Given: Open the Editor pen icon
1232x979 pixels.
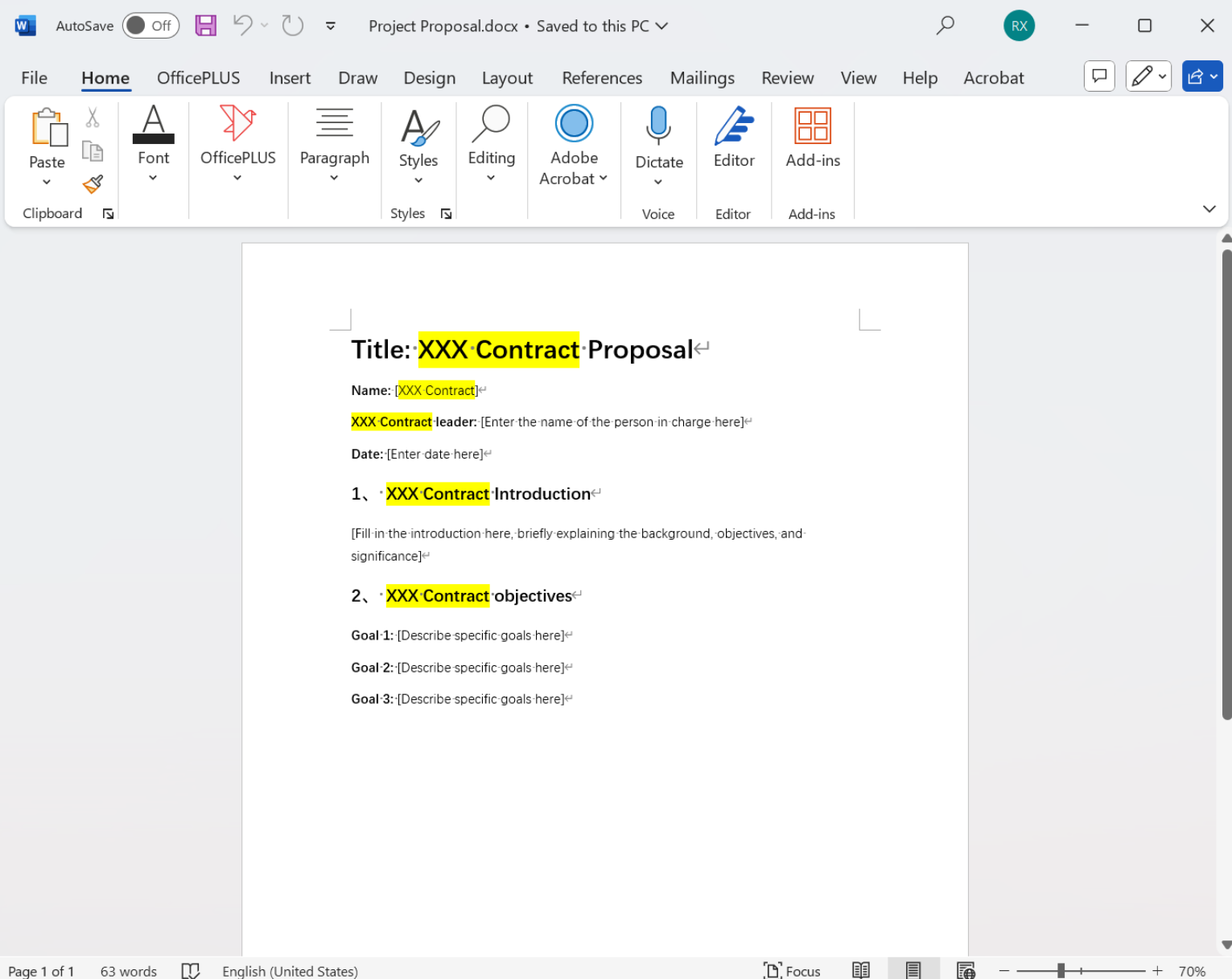Looking at the screenshot, I should pos(733,127).
